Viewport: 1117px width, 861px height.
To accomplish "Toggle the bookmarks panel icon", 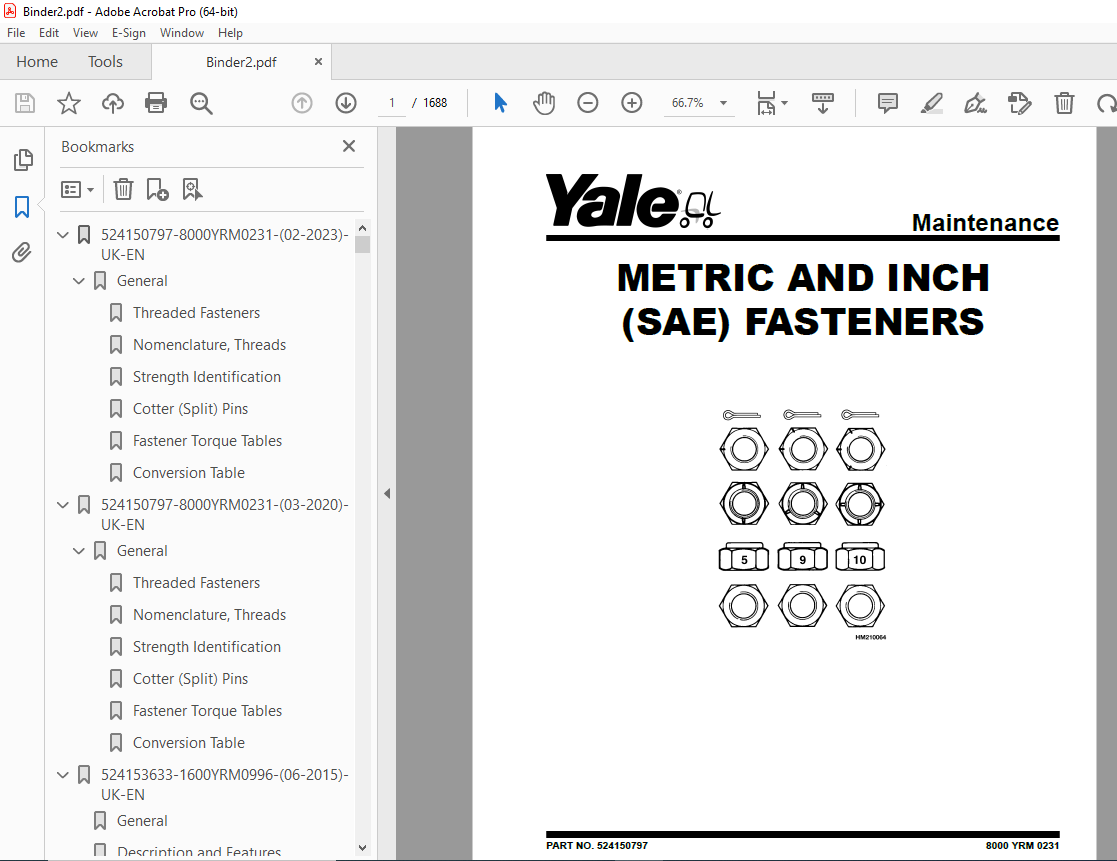I will pyautogui.click(x=22, y=207).
